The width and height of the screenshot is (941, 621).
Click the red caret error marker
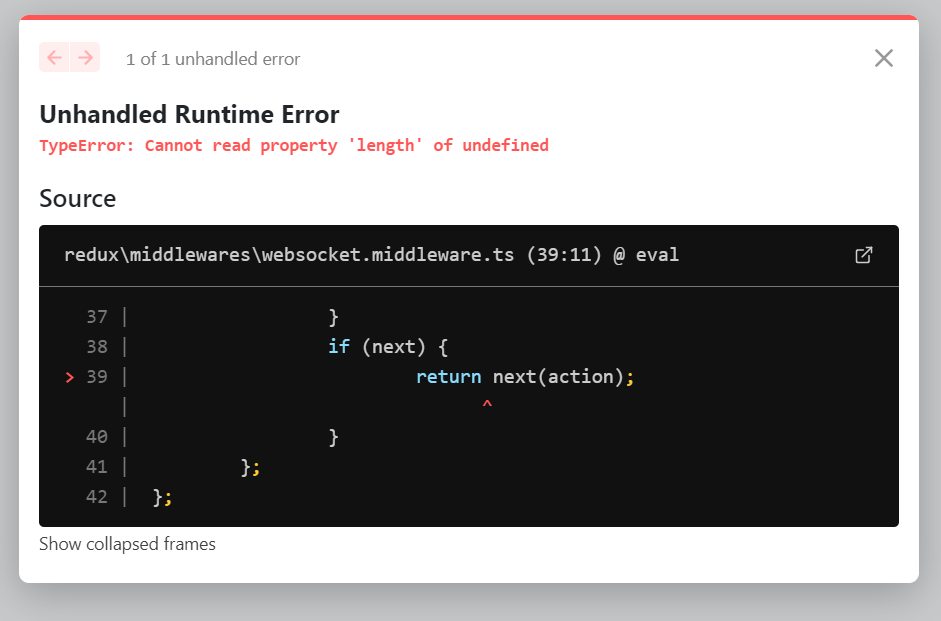pos(487,404)
